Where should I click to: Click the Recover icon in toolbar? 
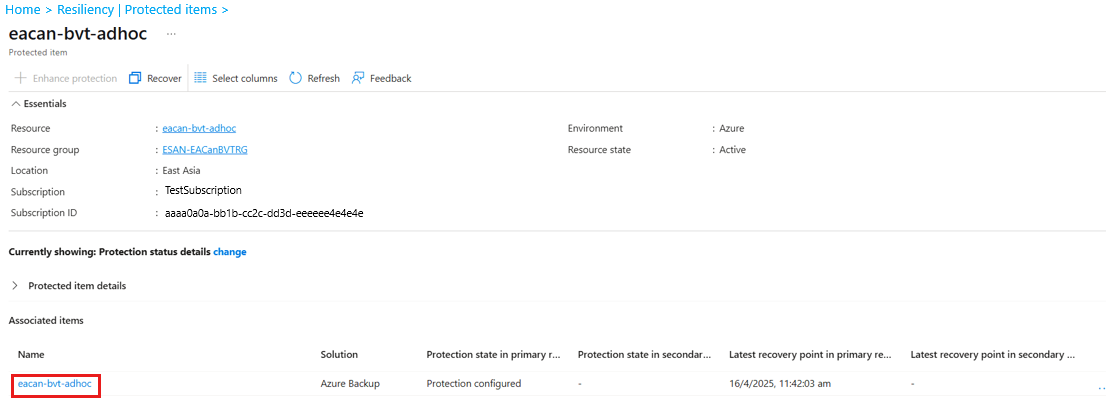pyautogui.click(x=135, y=78)
